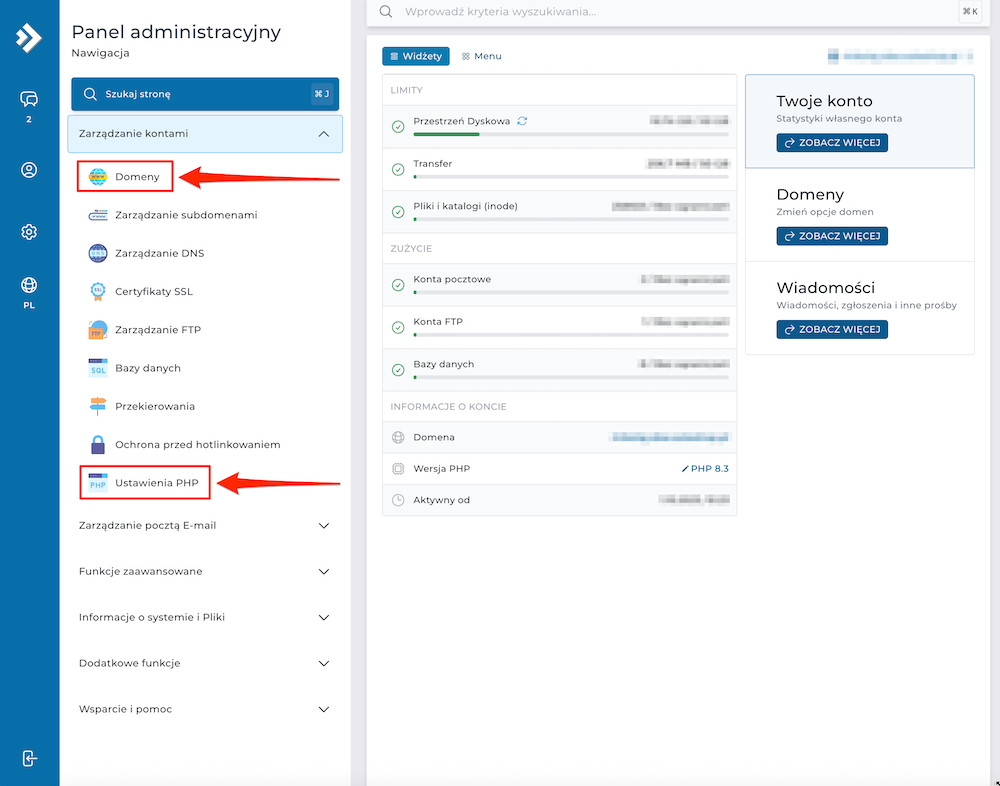The height and width of the screenshot is (786, 1000).
Task: Click the Zarządzanie subdomenami icon
Action: (98, 215)
